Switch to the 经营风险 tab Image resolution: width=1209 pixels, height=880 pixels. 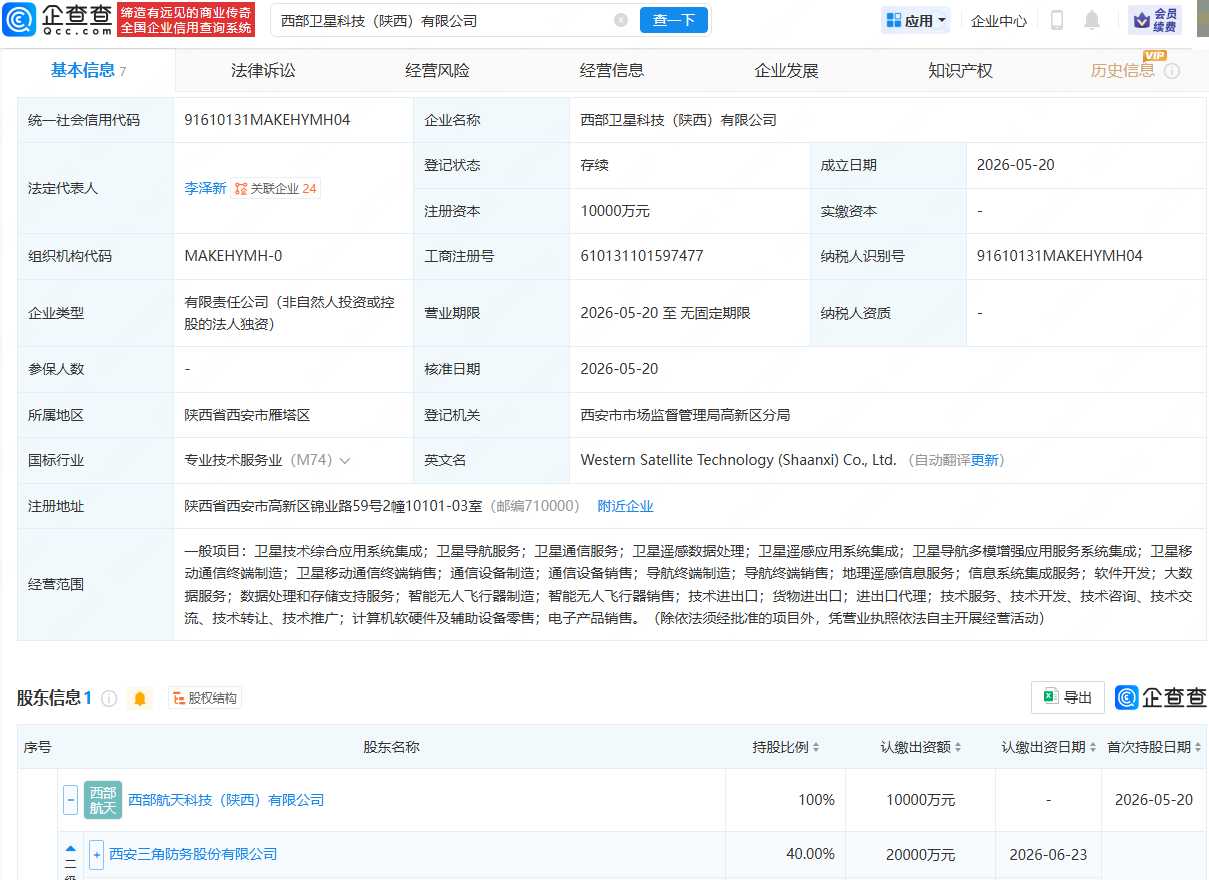point(437,70)
